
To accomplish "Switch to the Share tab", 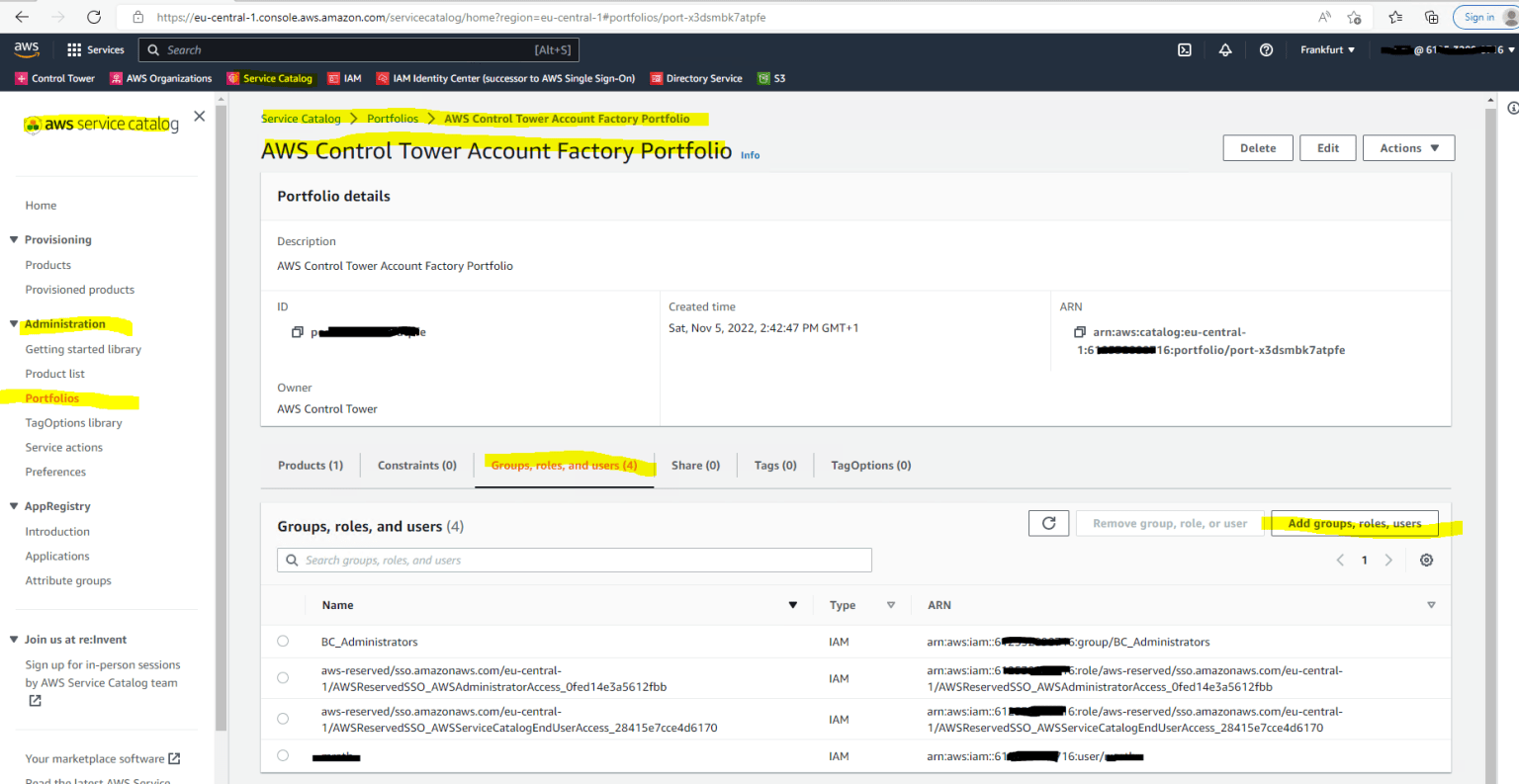I will coord(695,465).
